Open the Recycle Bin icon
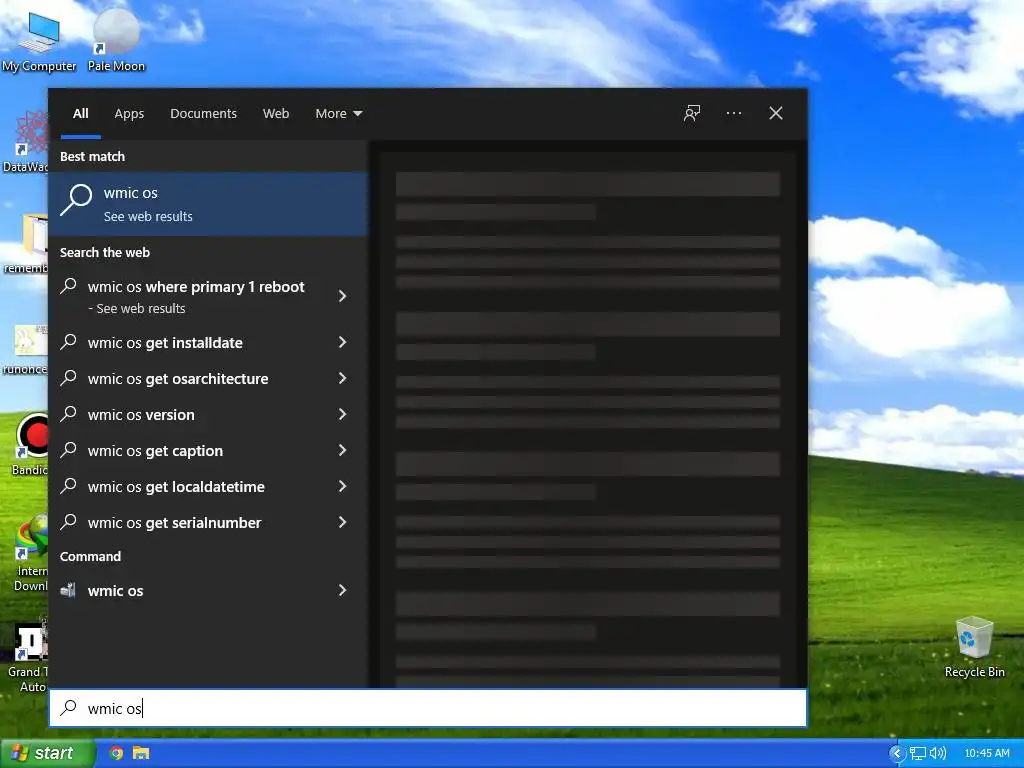This screenshot has height=768, width=1024. pos(974,647)
